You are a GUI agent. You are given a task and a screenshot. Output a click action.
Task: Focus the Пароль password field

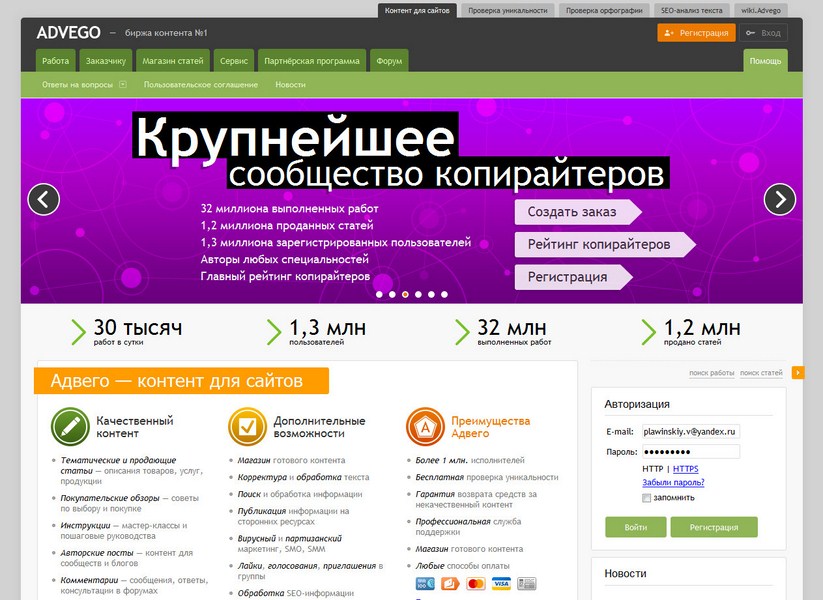coord(691,451)
